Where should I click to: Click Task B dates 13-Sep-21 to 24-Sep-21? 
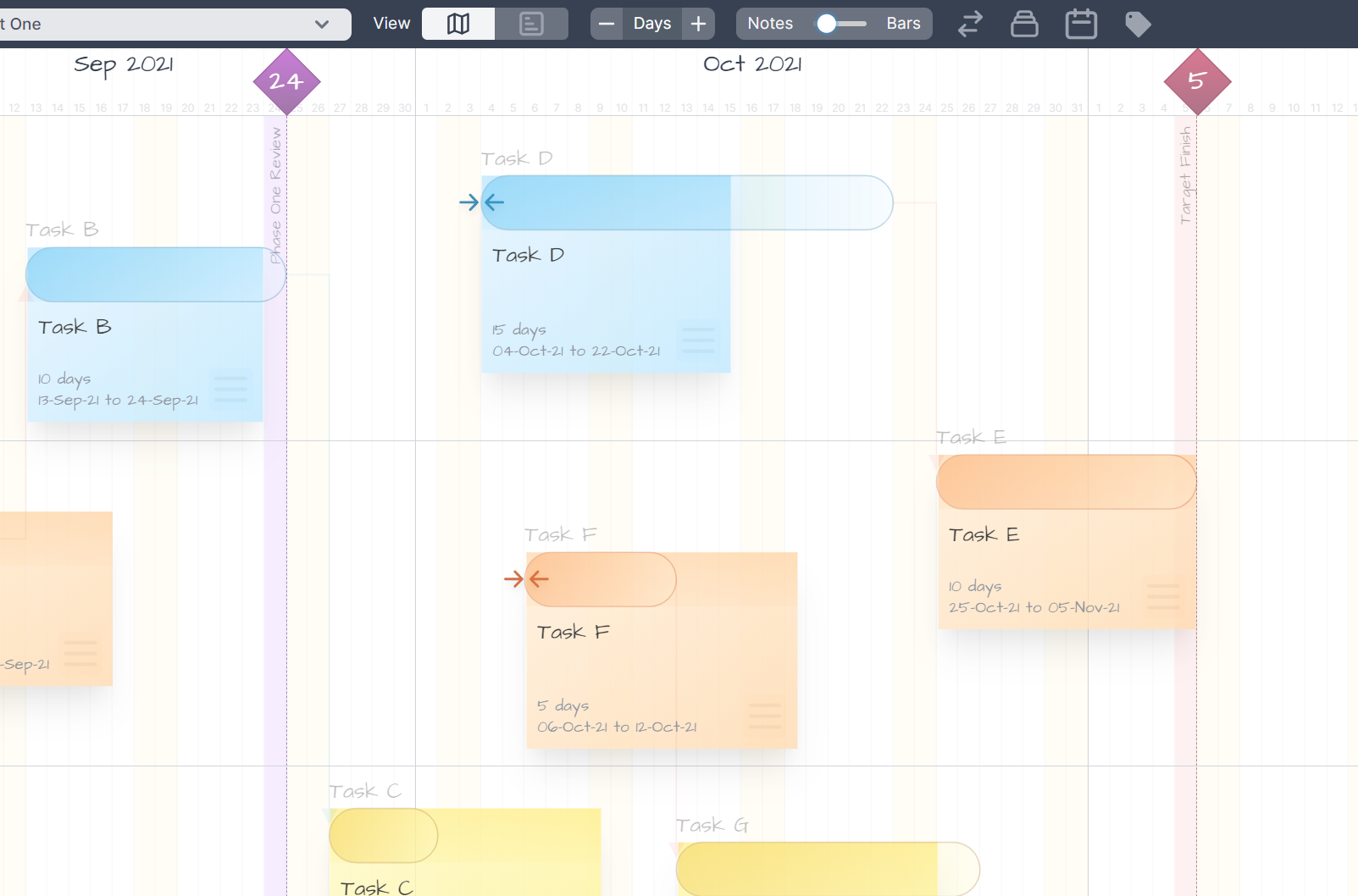click(118, 400)
